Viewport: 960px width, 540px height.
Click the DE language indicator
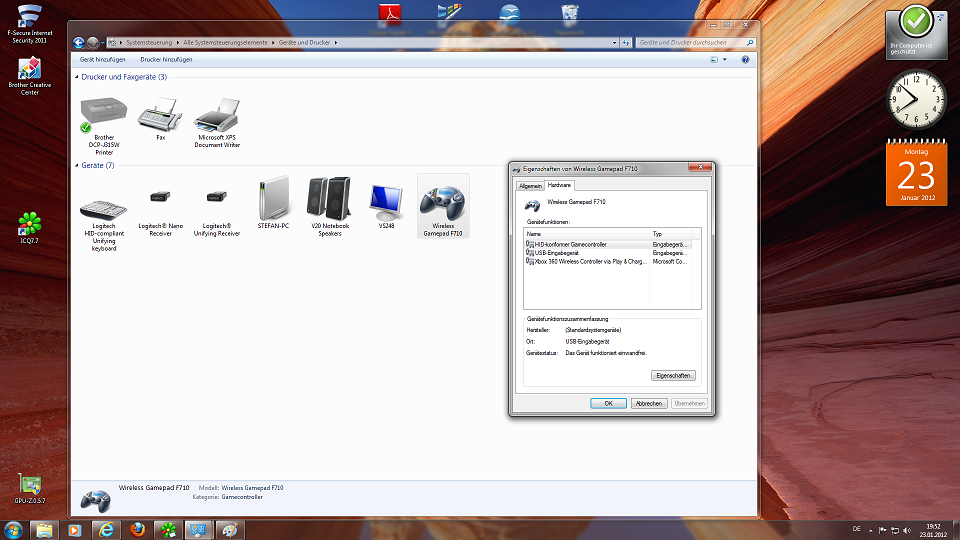(857, 529)
